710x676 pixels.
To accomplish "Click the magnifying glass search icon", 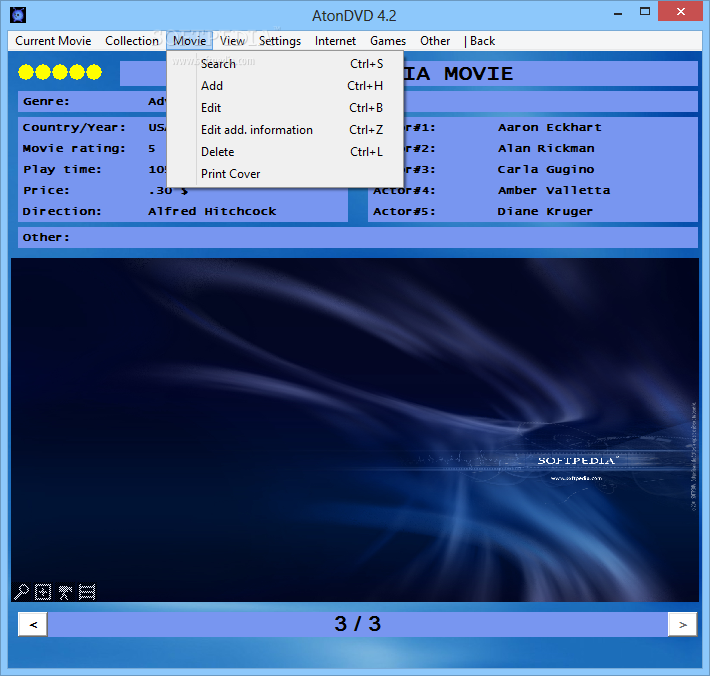I will 21,591.
